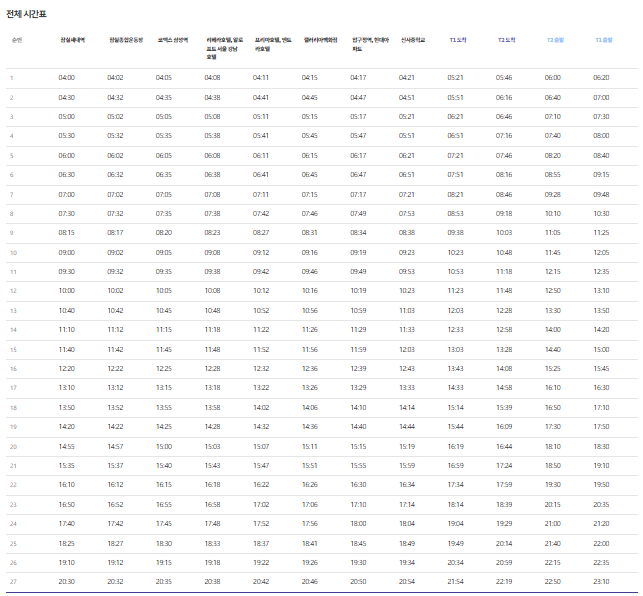Click 잠실새내역 time 10:40 in row 13
The width and height of the screenshot is (643, 596).
point(66,311)
